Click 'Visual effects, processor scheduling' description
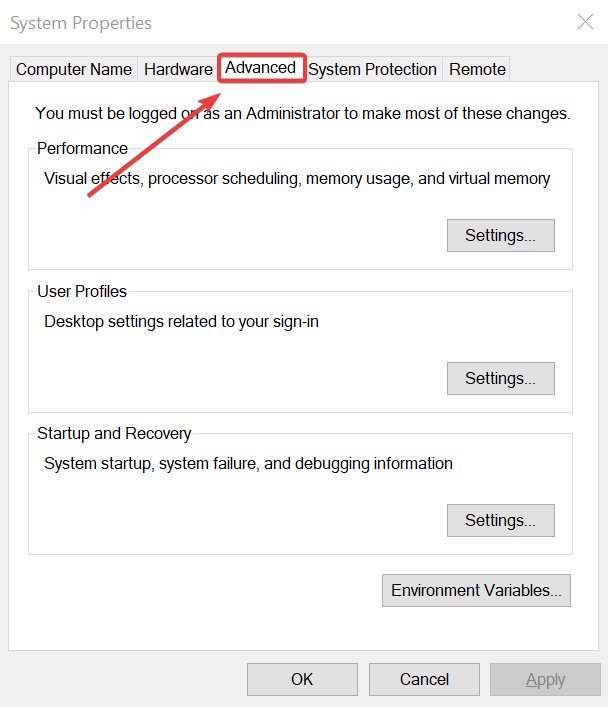 (x=297, y=179)
